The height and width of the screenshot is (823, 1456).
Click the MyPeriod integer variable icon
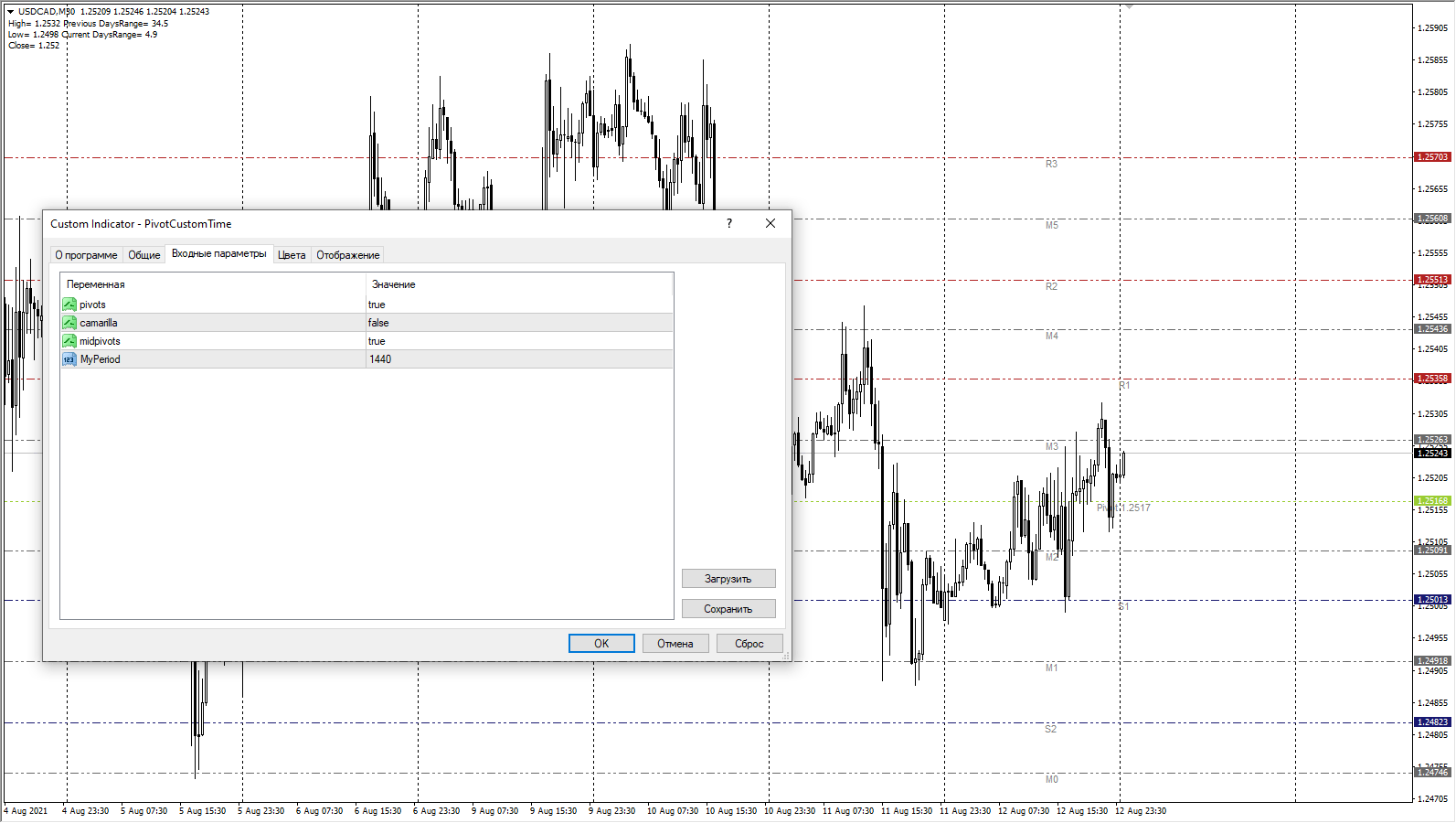69,359
